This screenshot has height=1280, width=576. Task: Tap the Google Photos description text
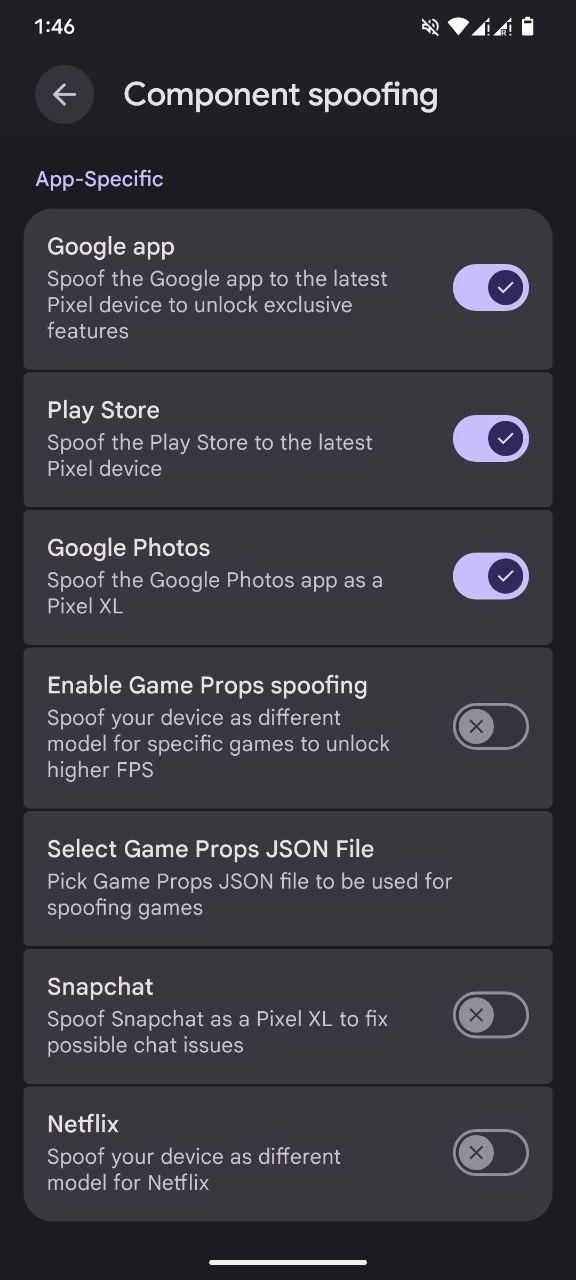(215, 593)
